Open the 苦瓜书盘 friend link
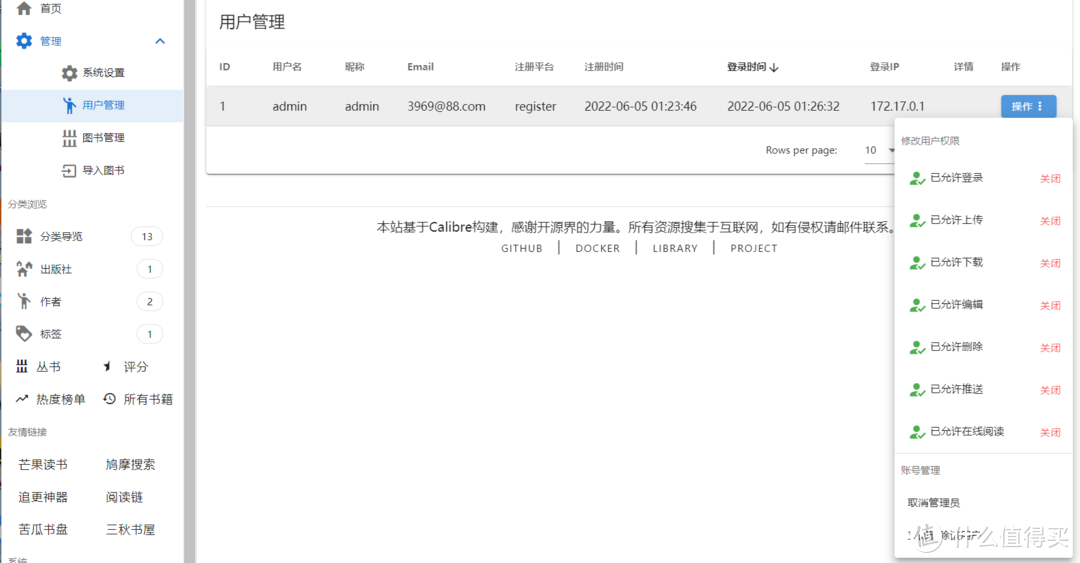The height and width of the screenshot is (563, 1080). pyautogui.click(x=43, y=529)
